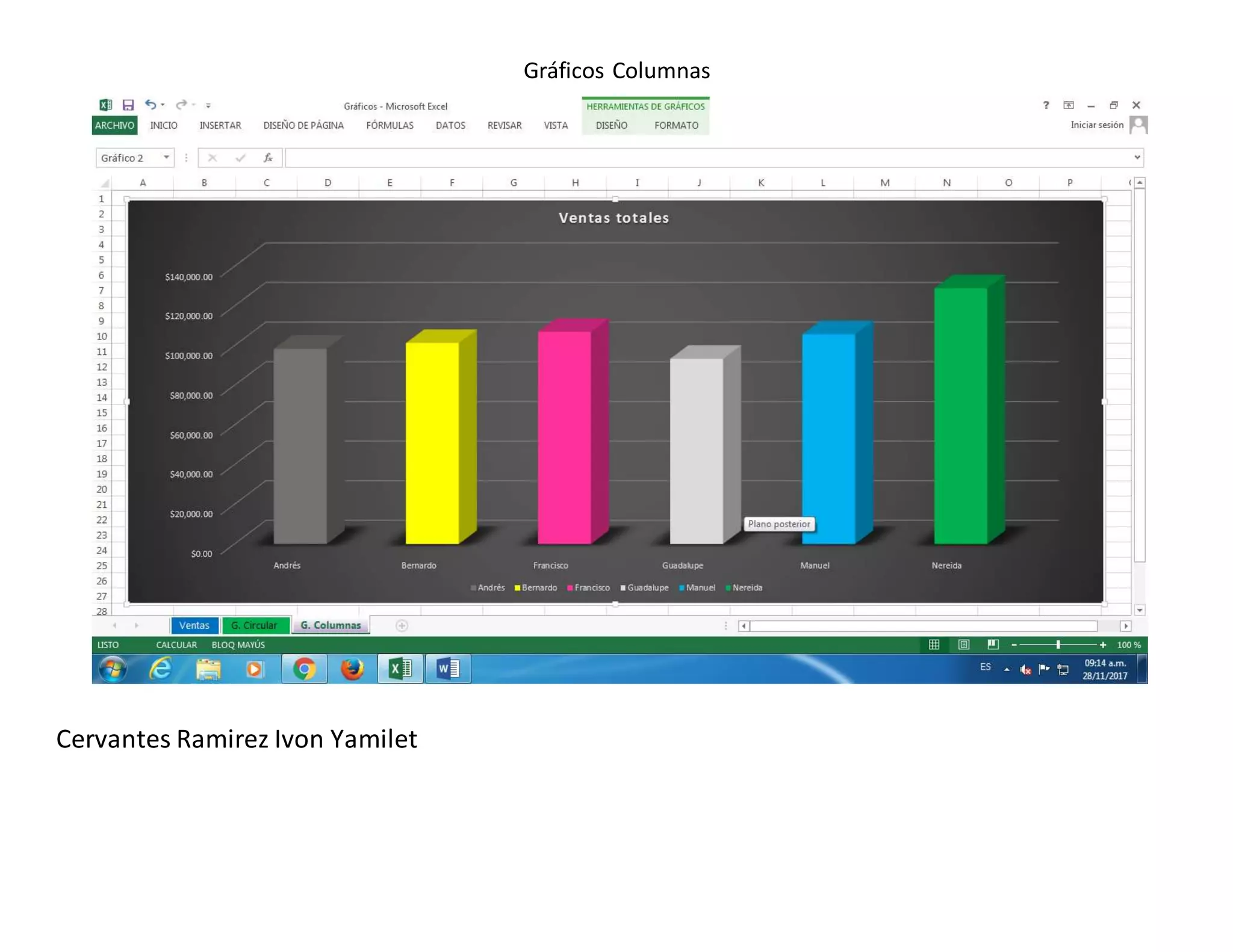Open Customize Quick Access Toolbar dropdown
1233x952 pixels.
[208, 105]
